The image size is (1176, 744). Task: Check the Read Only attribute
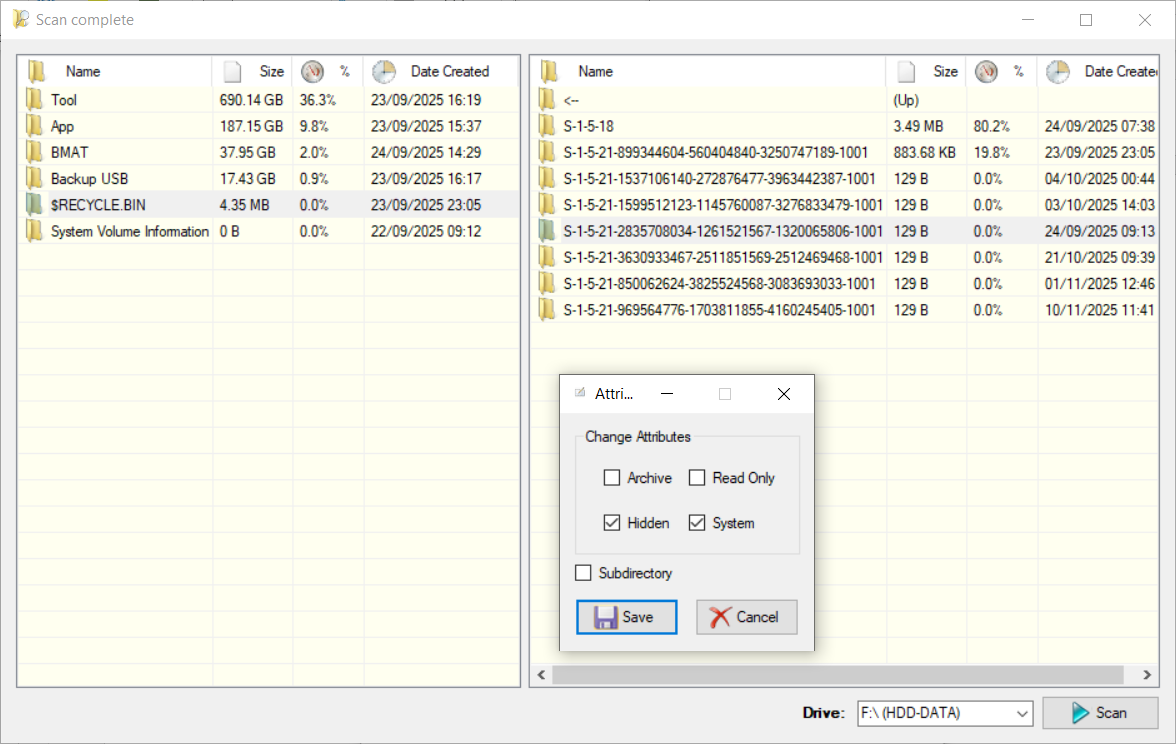coord(697,478)
